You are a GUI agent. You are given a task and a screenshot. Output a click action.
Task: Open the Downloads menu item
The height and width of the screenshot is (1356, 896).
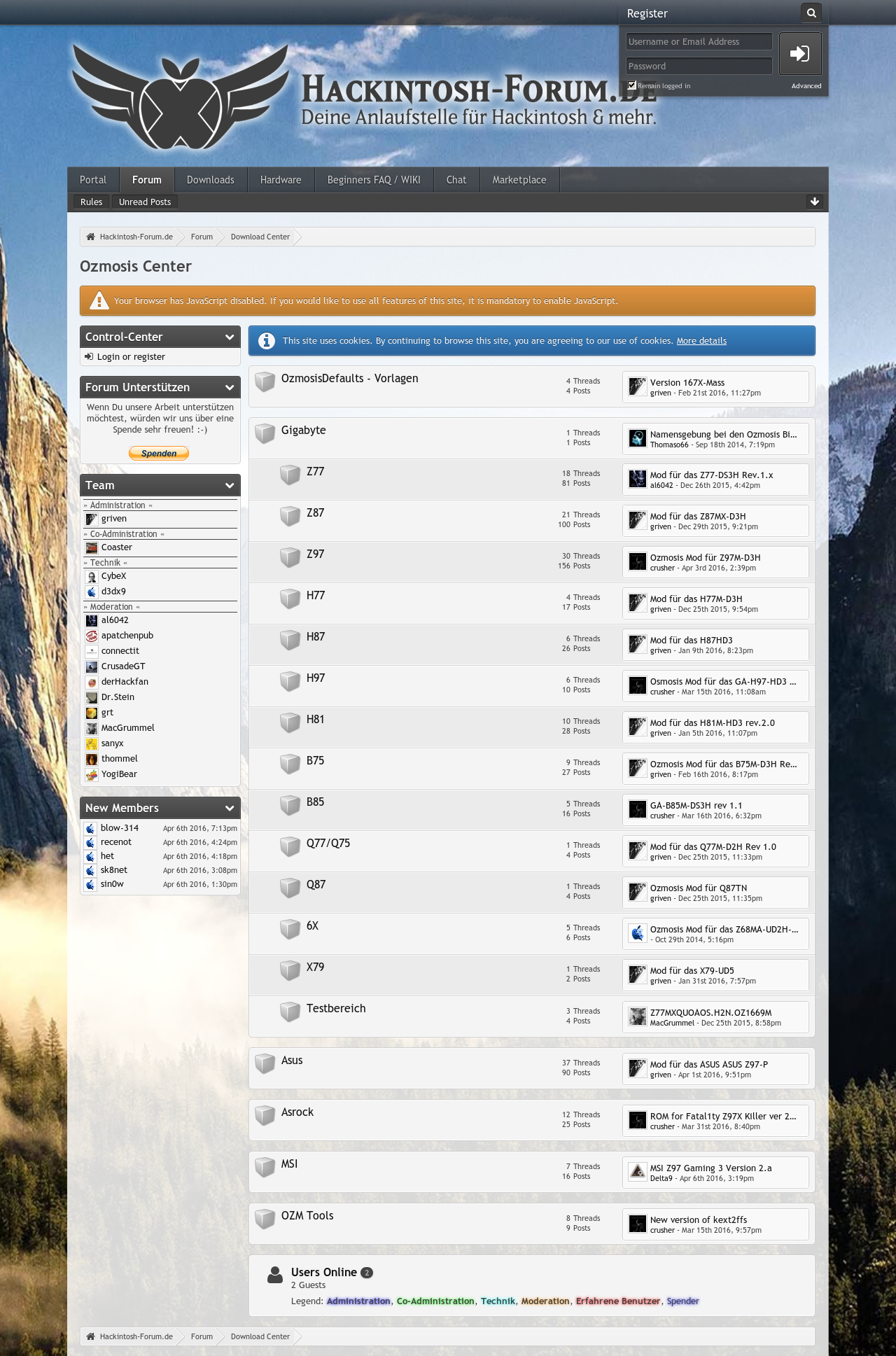(x=211, y=180)
